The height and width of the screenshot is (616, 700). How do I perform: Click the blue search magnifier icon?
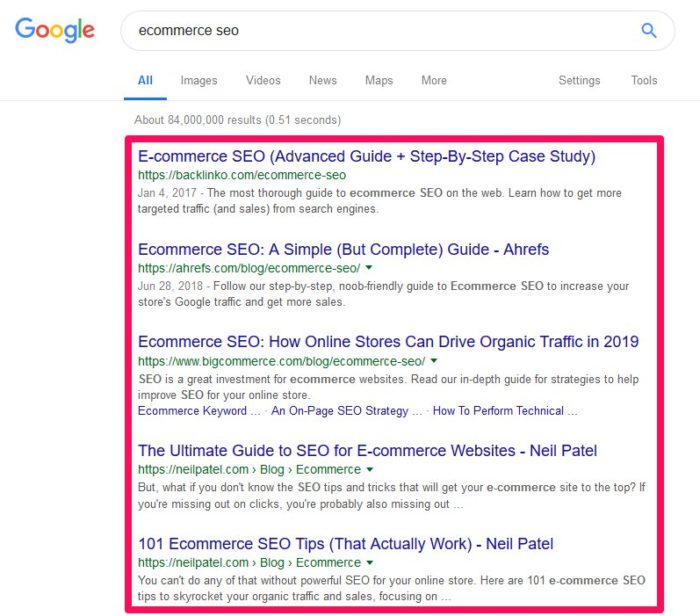coord(649,30)
